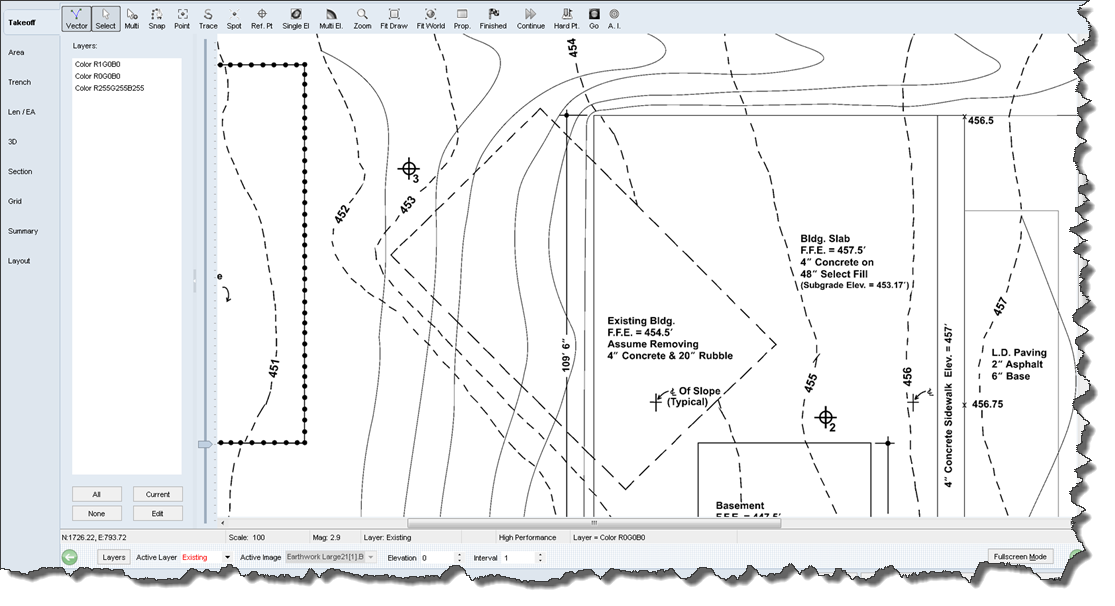The height and width of the screenshot is (606, 1115).
Task: Activate the Select tool
Action: pos(105,18)
